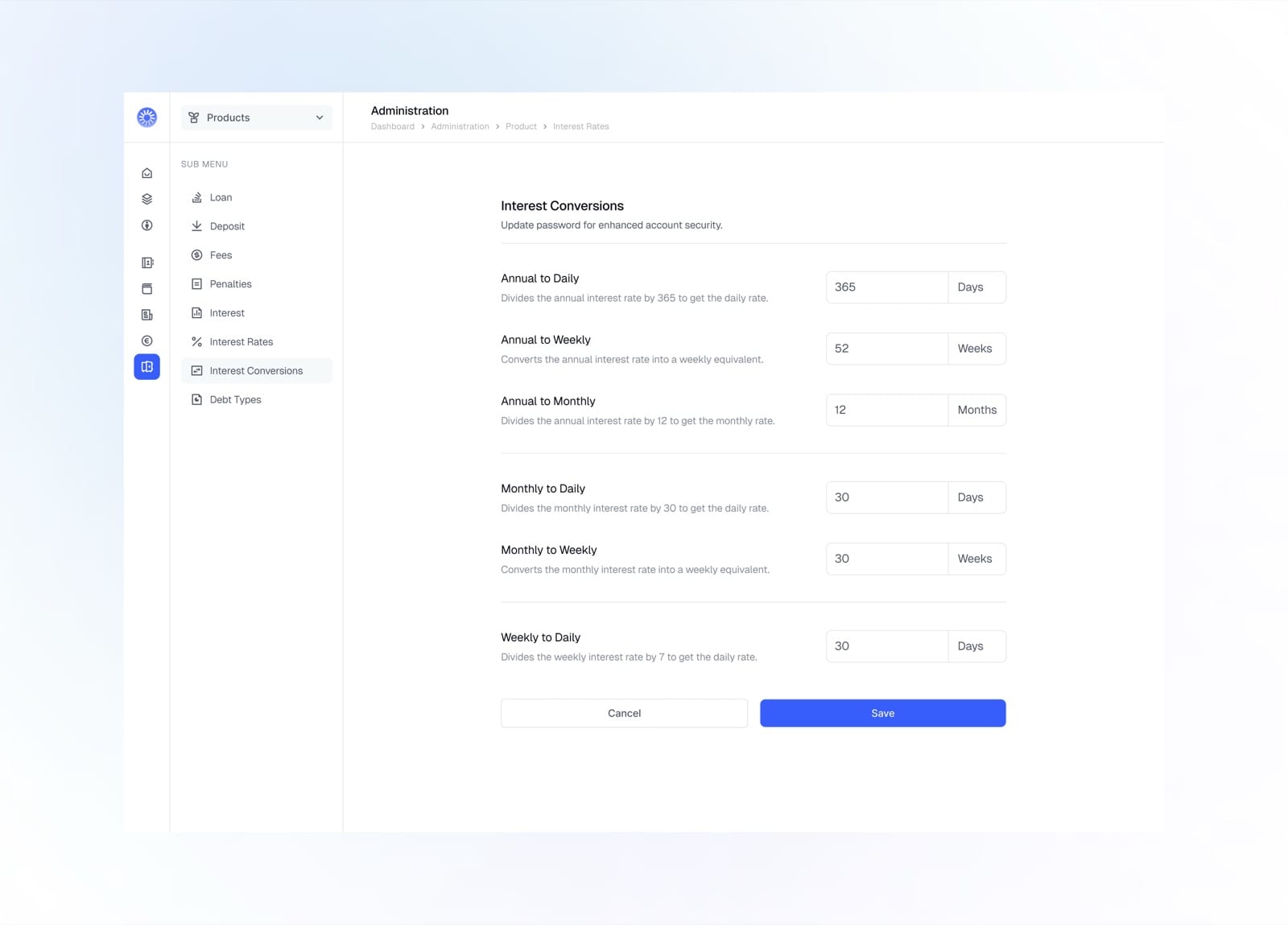Focus the Annual to Daily field showing 365

coord(886,287)
